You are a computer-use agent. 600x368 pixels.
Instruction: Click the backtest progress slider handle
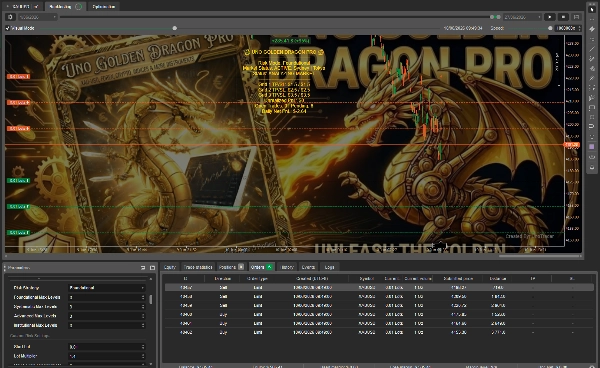(174, 28)
